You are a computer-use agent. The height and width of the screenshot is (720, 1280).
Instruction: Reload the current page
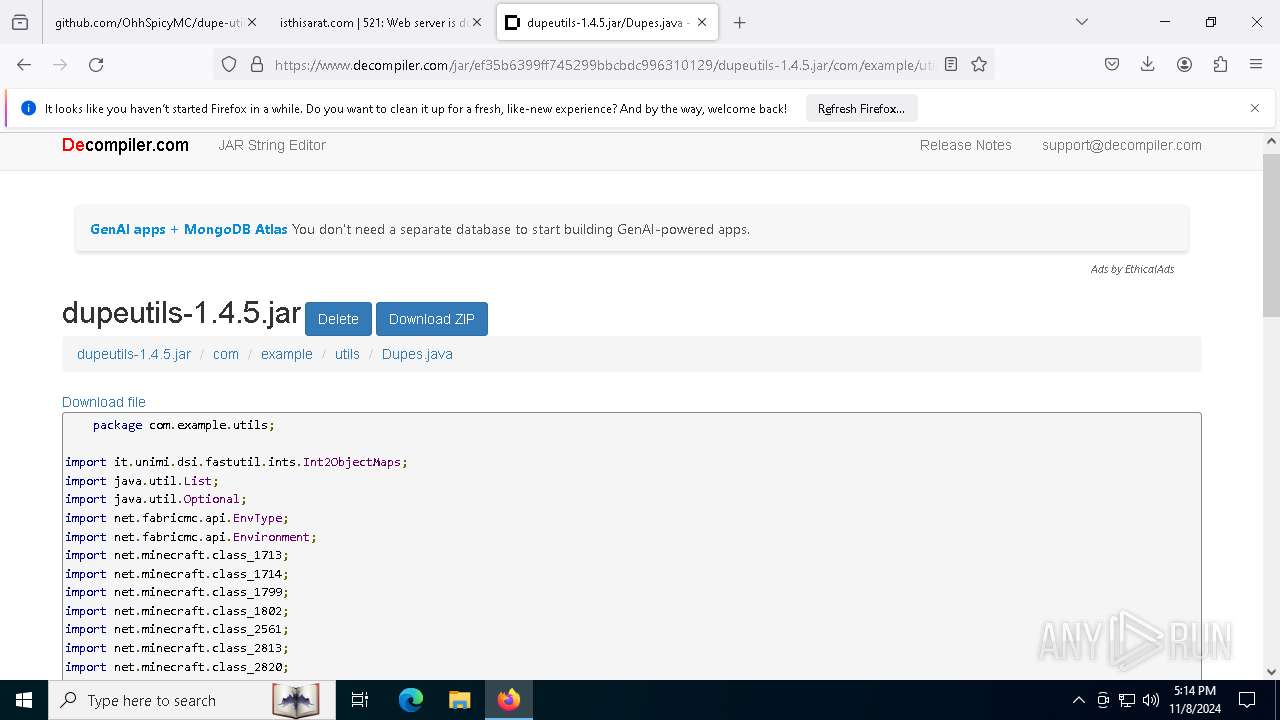click(96, 64)
